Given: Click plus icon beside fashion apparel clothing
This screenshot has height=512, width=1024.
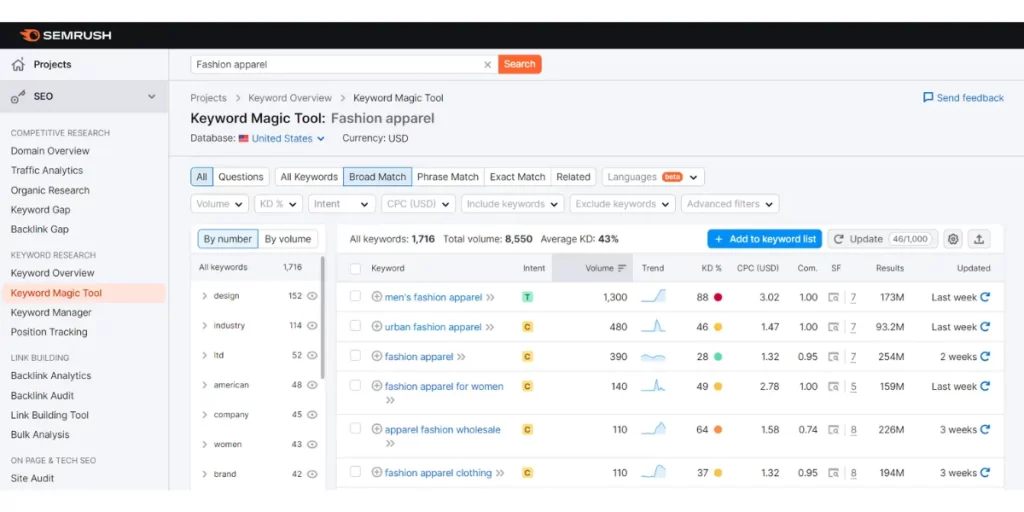Looking at the screenshot, I should pyautogui.click(x=376, y=472).
